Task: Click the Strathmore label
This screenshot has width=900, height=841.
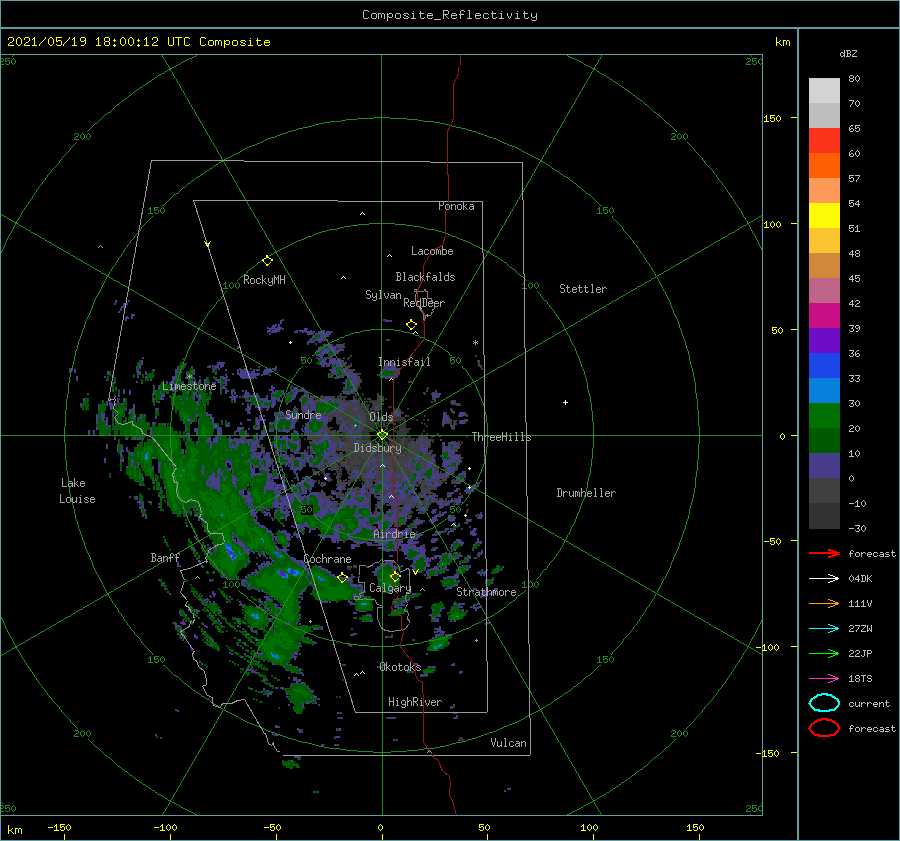Action: (x=486, y=592)
